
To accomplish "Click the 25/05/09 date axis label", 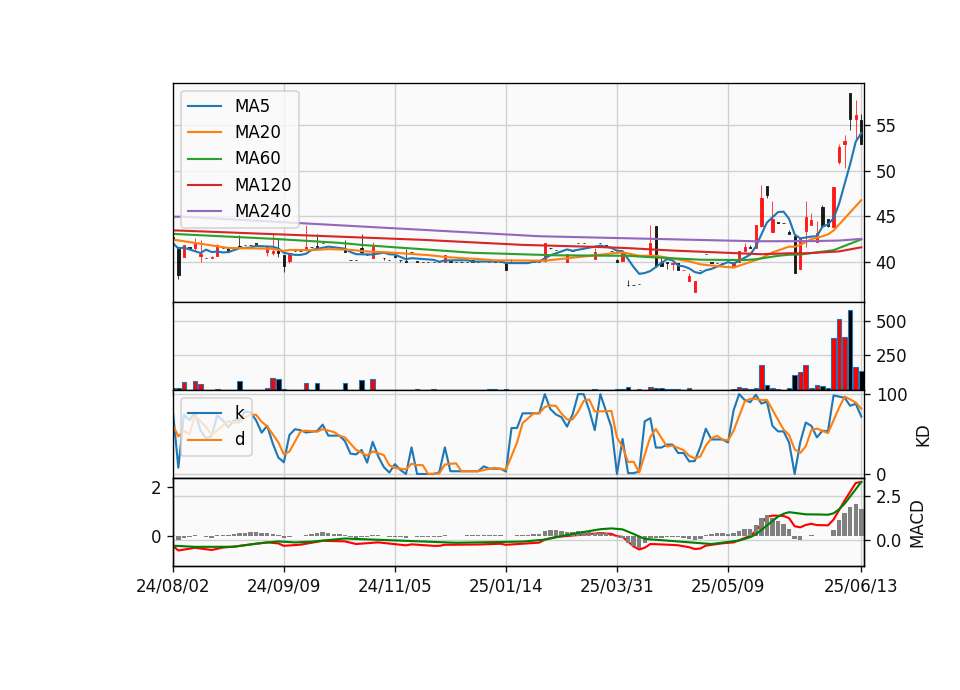I will tap(728, 586).
